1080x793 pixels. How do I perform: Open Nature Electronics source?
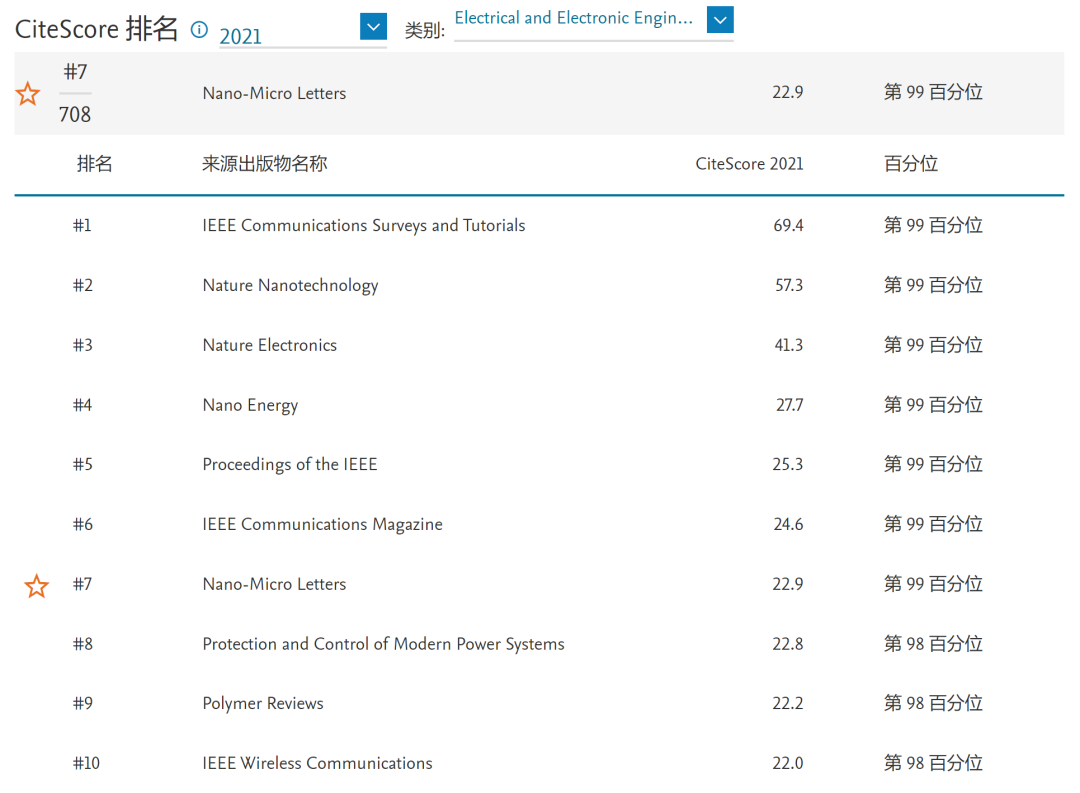click(x=269, y=345)
